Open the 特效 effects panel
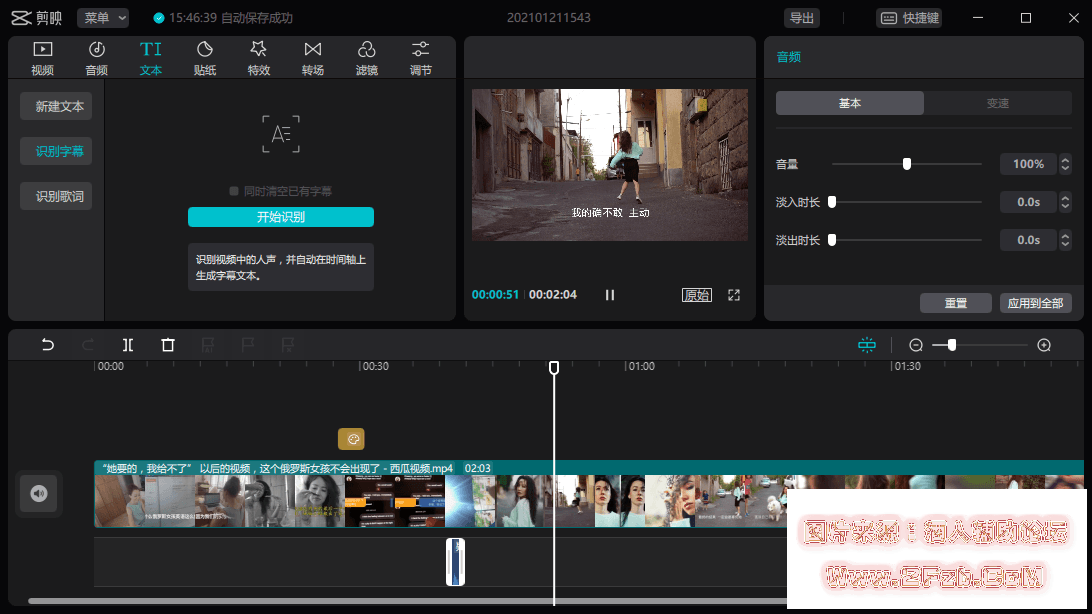This screenshot has width=1092, height=614. coord(258,58)
